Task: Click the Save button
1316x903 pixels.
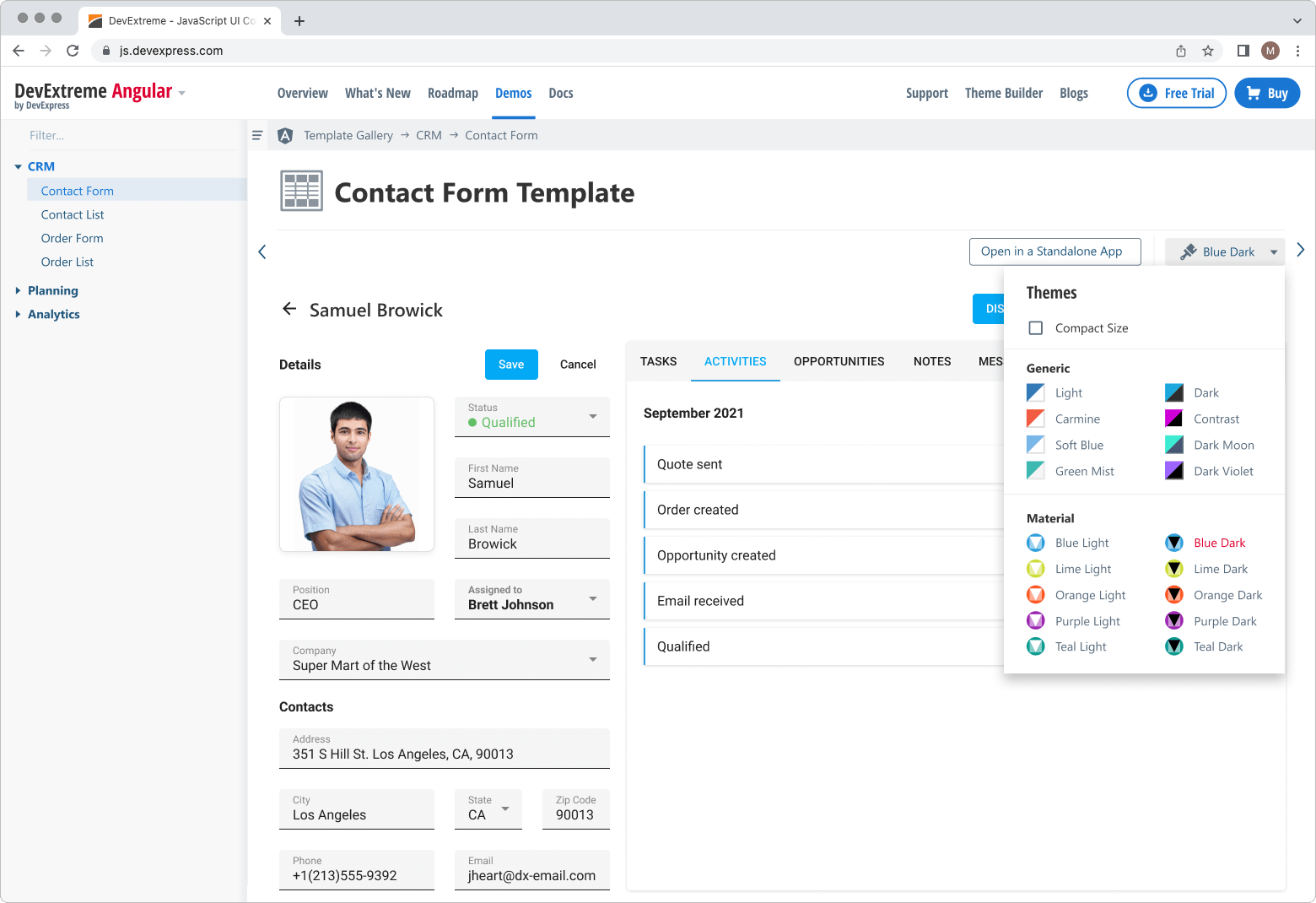Action: 511,365
